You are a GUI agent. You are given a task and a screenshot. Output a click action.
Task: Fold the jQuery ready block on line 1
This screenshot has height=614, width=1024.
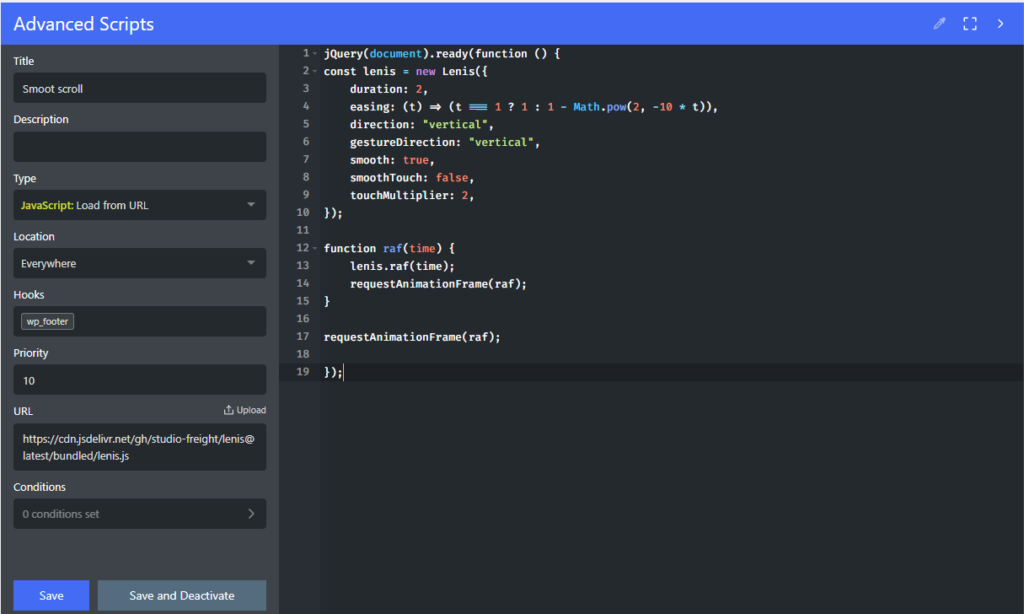click(x=315, y=54)
